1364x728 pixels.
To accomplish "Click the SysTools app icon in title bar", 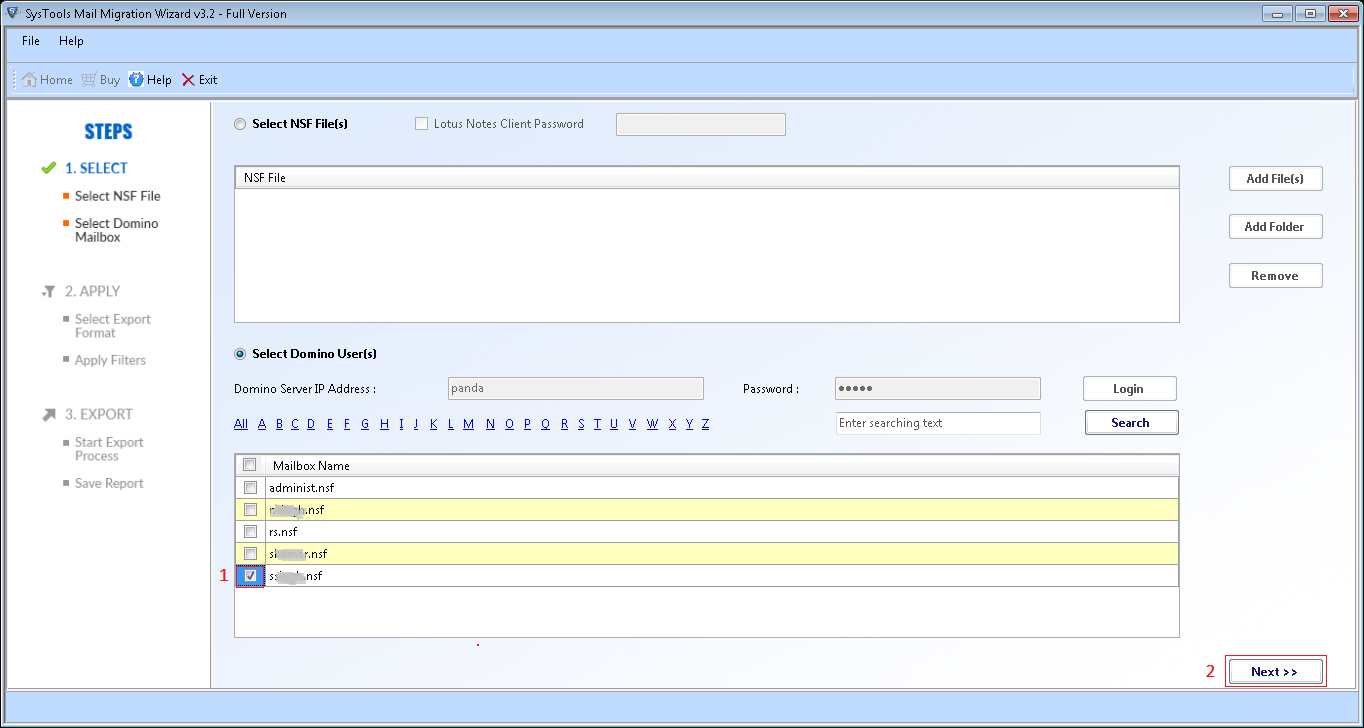I will tap(12, 13).
